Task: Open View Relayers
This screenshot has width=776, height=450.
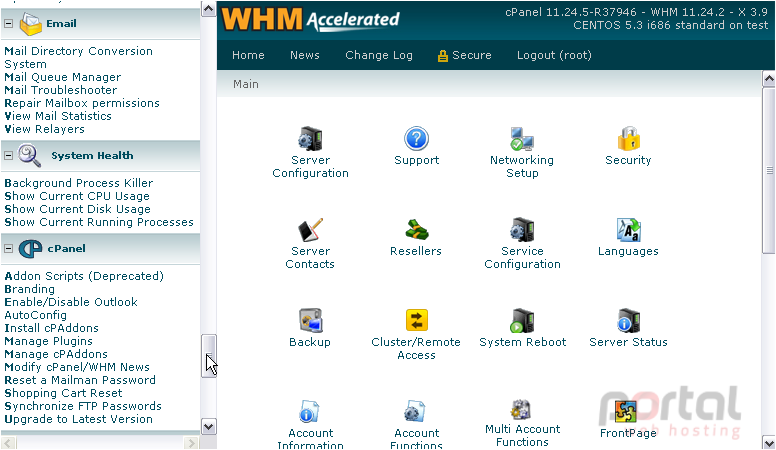Action: coord(44,129)
